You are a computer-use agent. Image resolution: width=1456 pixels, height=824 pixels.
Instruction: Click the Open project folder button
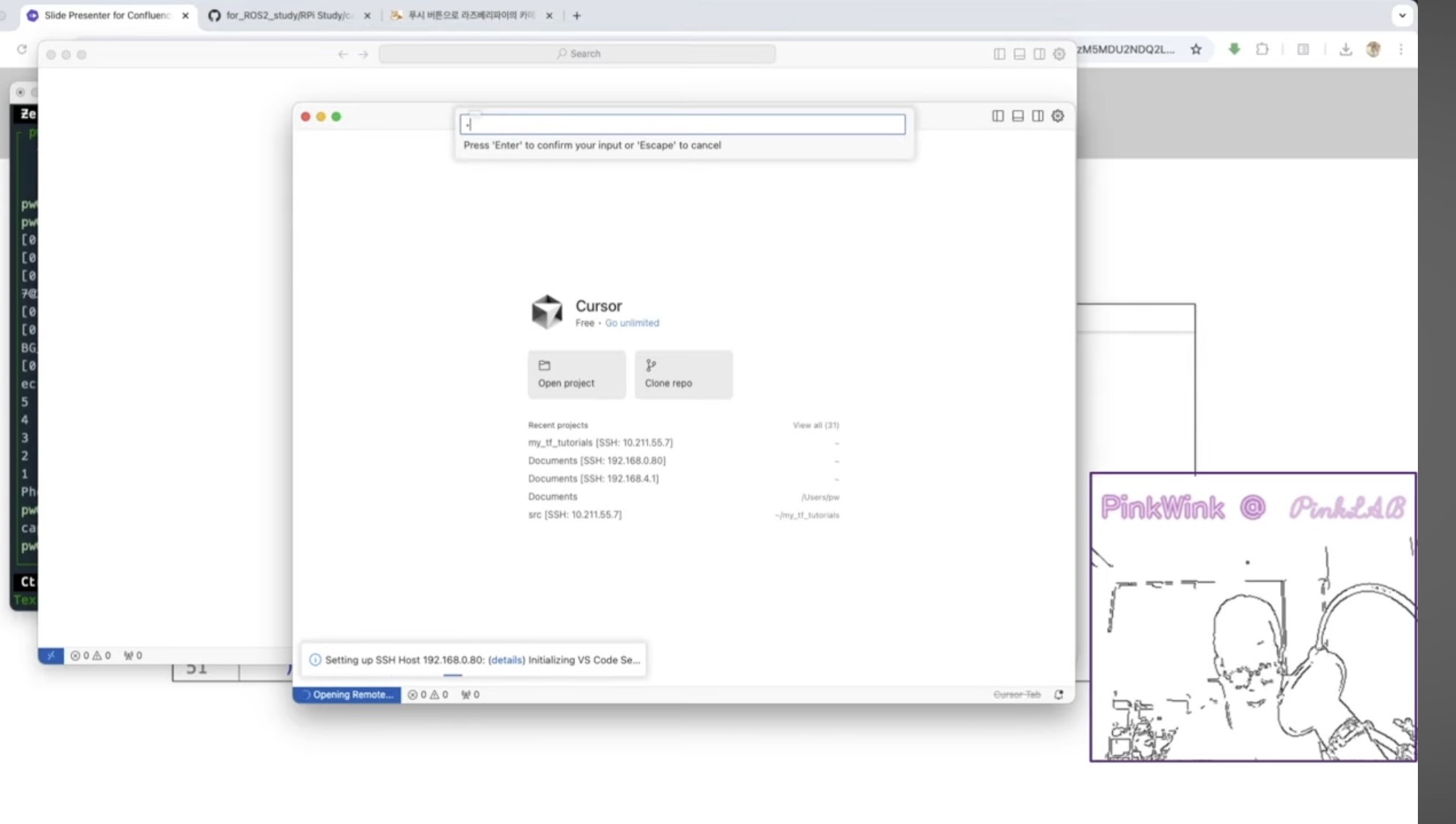pos(576,374)
